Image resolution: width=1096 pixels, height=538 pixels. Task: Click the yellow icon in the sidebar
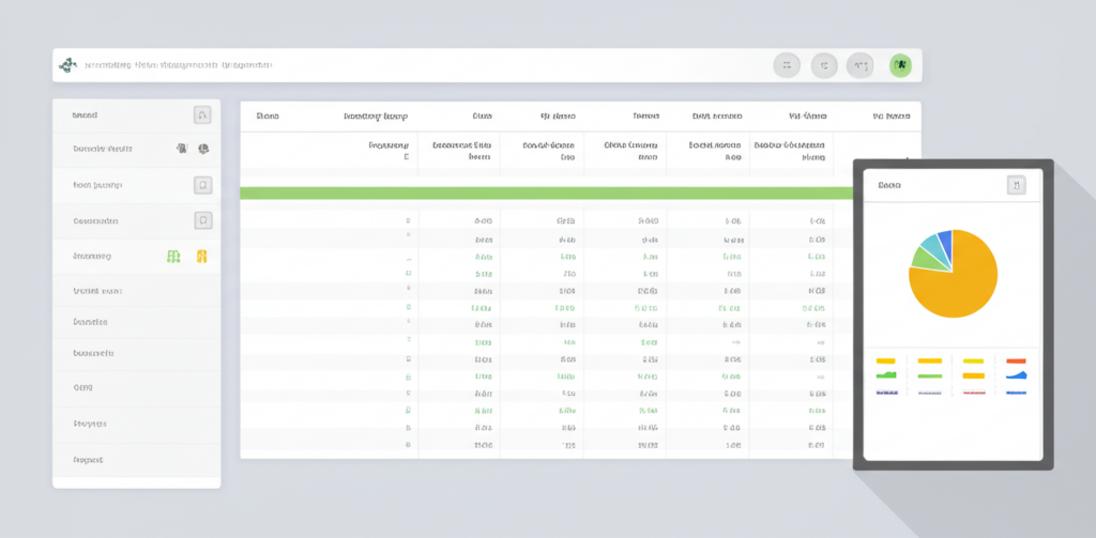[x=201, y=257]
